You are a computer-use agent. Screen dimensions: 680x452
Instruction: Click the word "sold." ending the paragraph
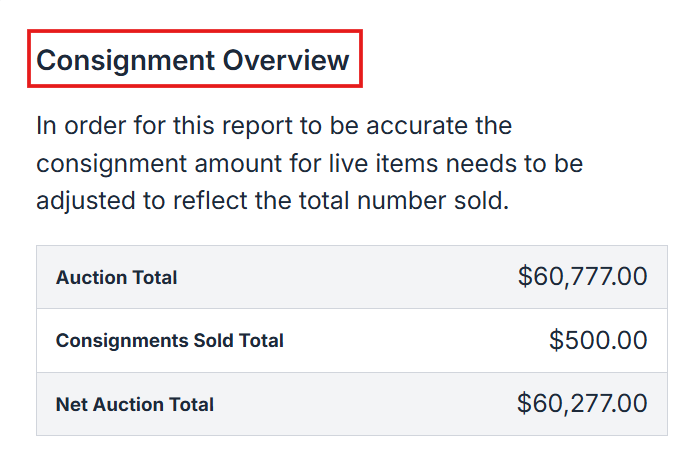pyautogui.click(x=479, y=200)
